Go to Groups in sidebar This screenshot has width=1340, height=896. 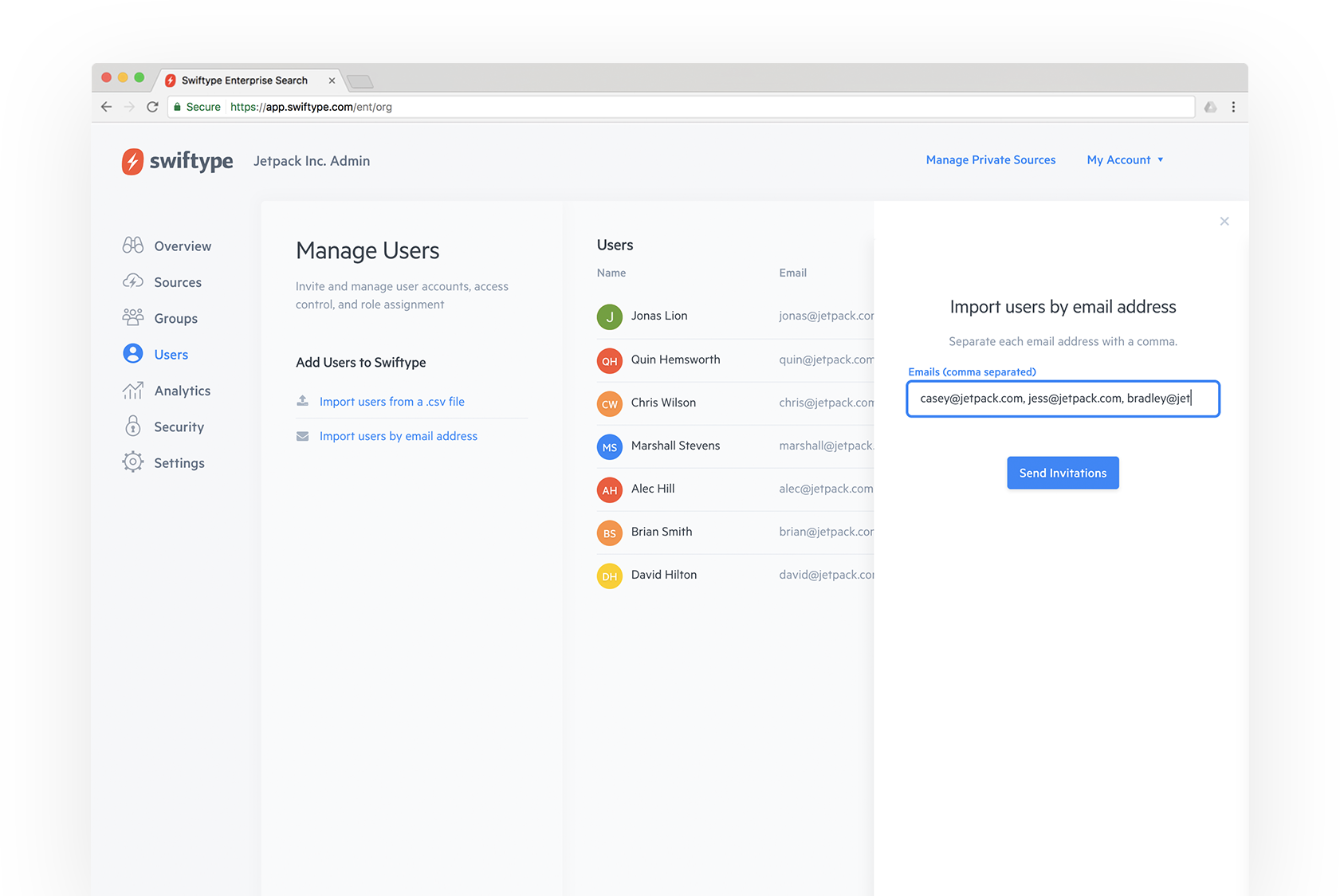176,318
